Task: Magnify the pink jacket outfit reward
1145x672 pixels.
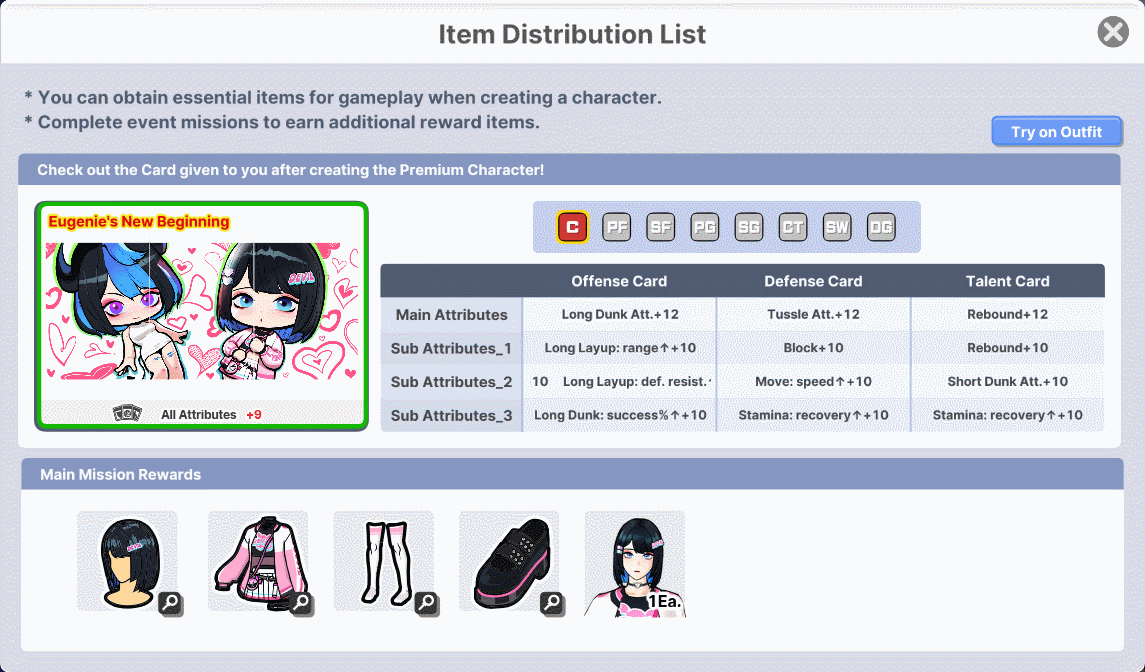Action: (x=301, y=603)
